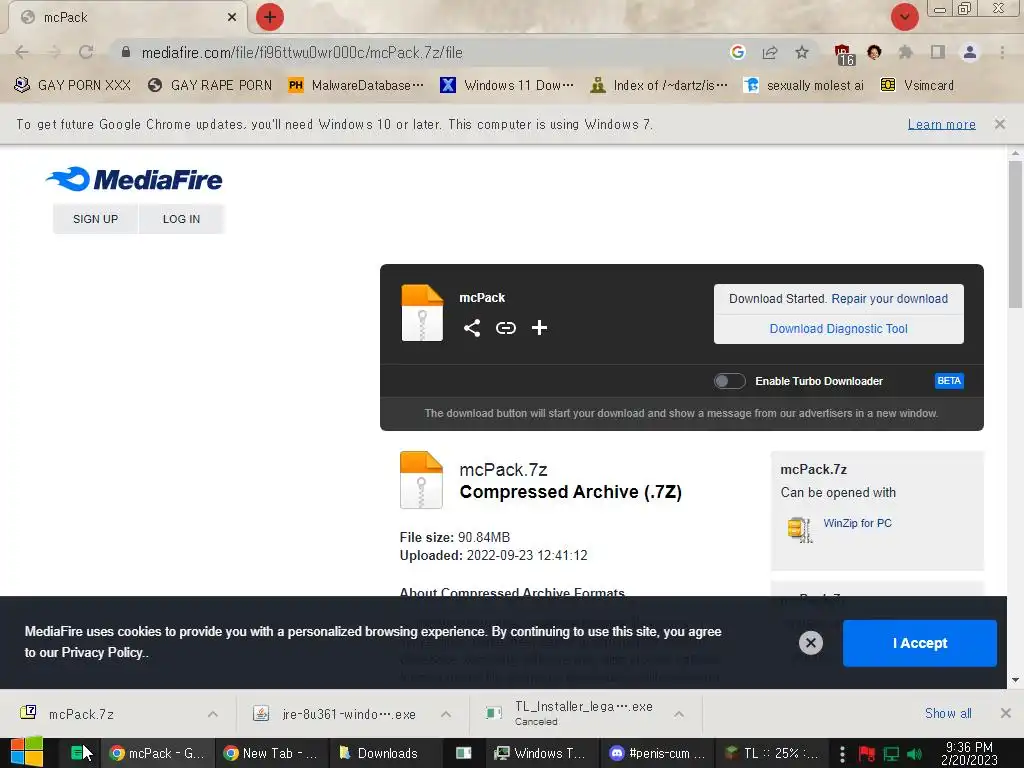Open Windows 11 Dow... bookmark
The height and width of the screenshot is (768, 1024).
[x=507, y=86]
